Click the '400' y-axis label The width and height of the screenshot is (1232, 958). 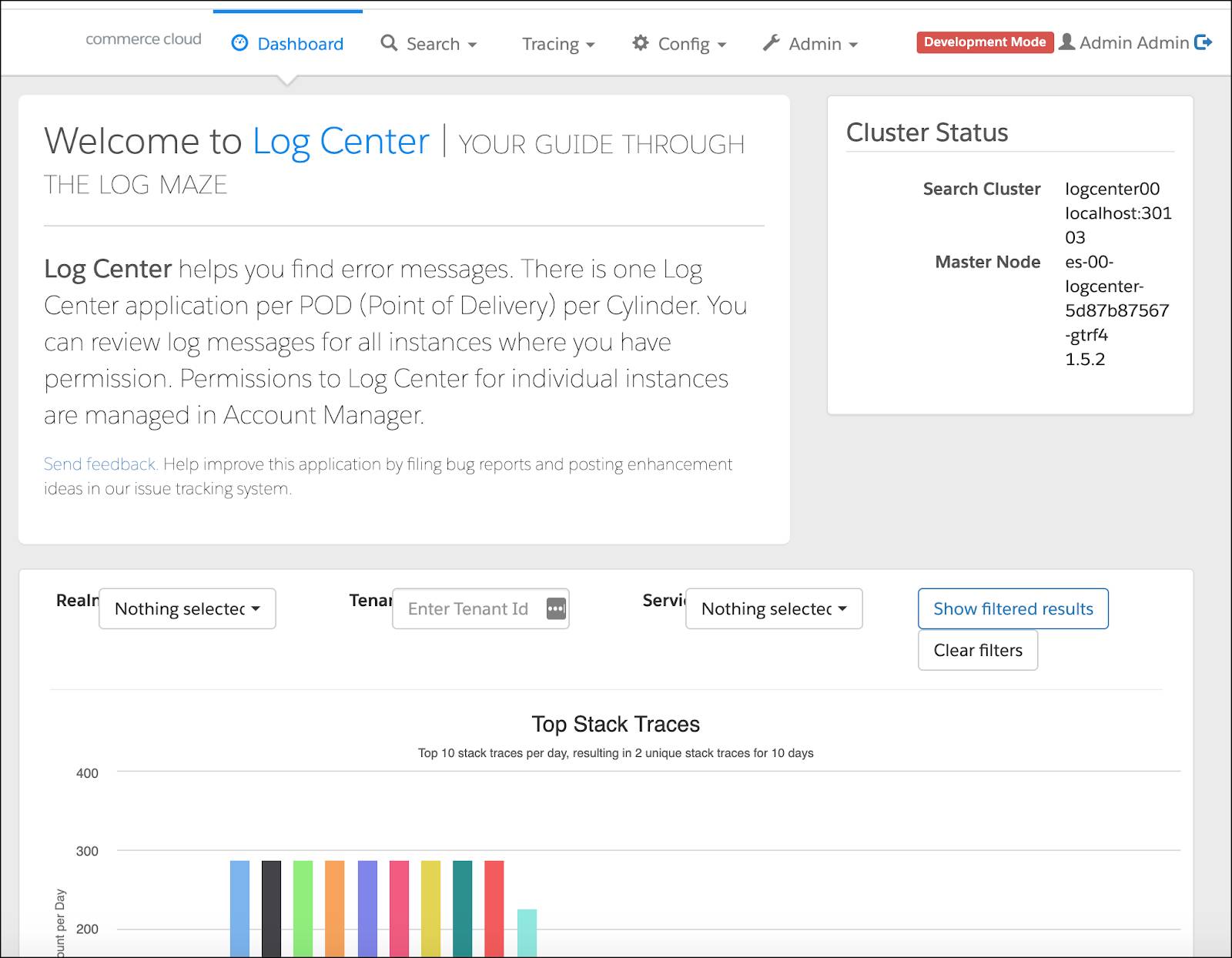[x=87, y=773]
